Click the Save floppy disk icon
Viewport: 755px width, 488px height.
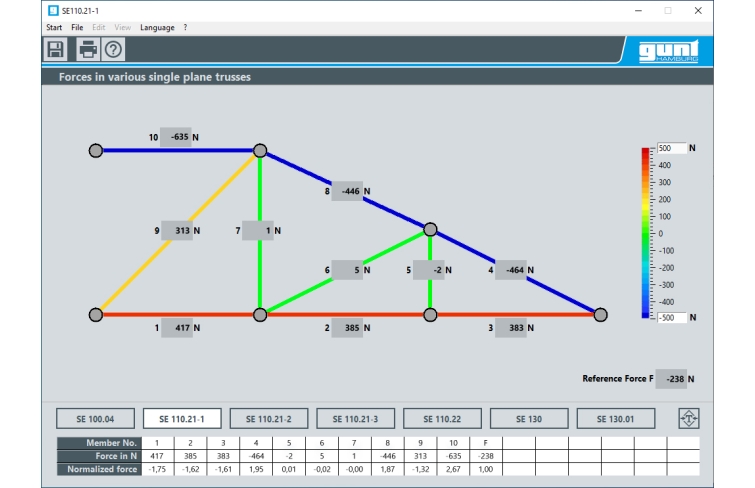pyautogui.click(x=55, y=50)
